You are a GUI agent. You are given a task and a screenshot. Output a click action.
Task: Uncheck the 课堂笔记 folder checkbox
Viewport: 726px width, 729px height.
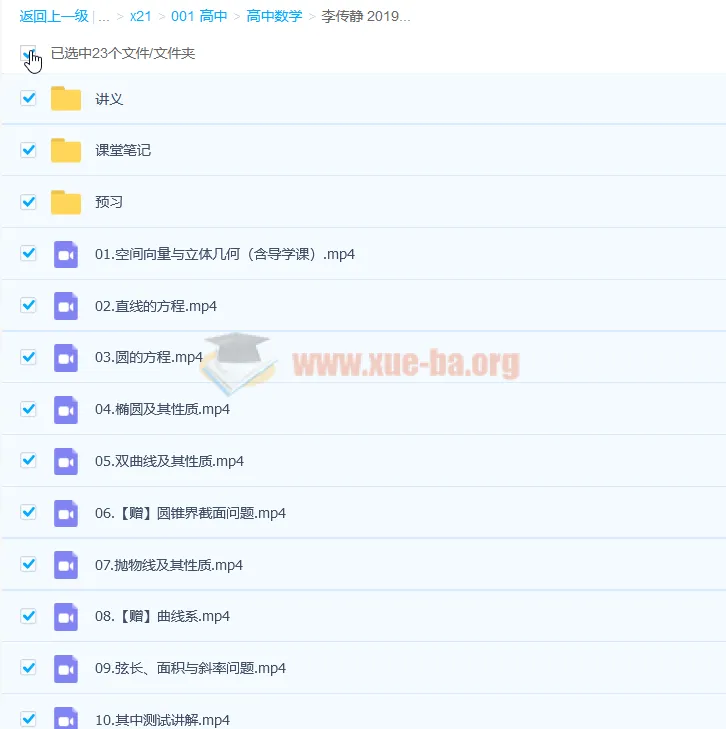click(28, 150)
